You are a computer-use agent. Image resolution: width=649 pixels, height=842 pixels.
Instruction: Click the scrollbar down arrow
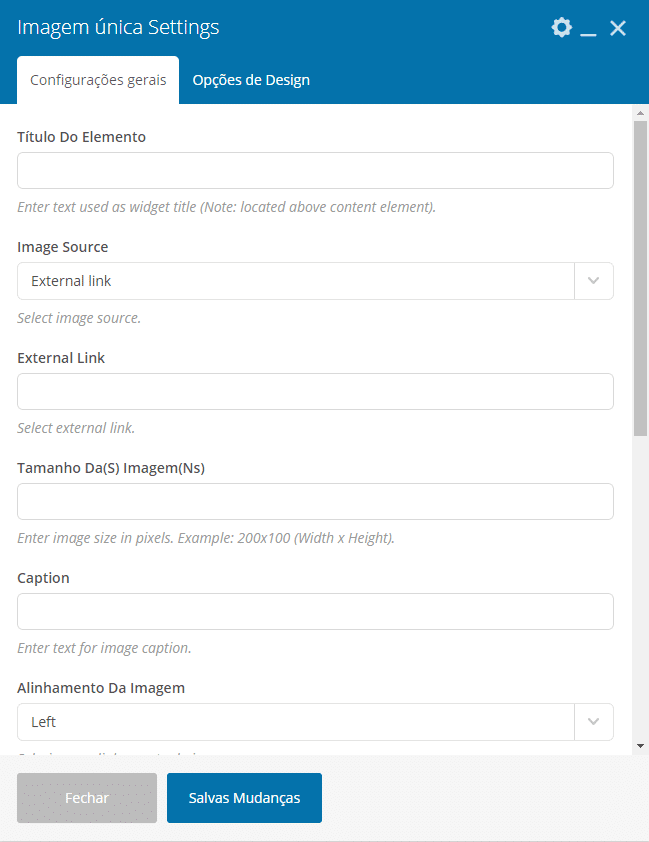(x=640, y=746)
